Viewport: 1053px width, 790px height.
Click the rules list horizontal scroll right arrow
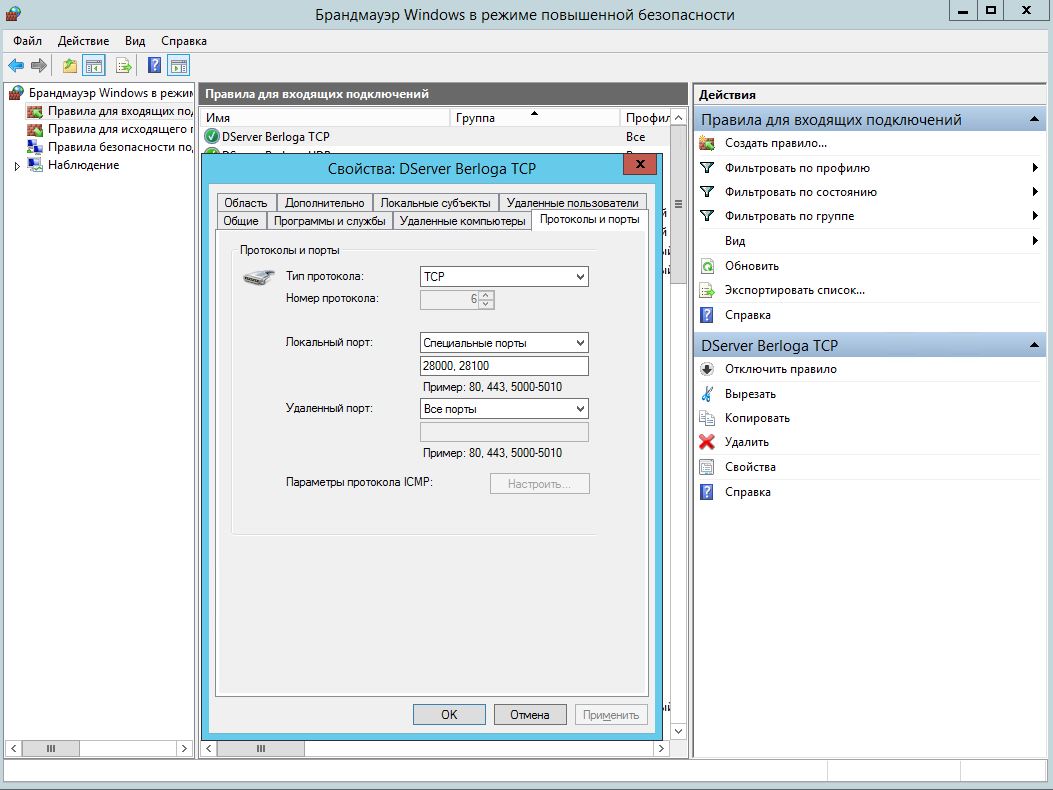click(x=661, y=748)
